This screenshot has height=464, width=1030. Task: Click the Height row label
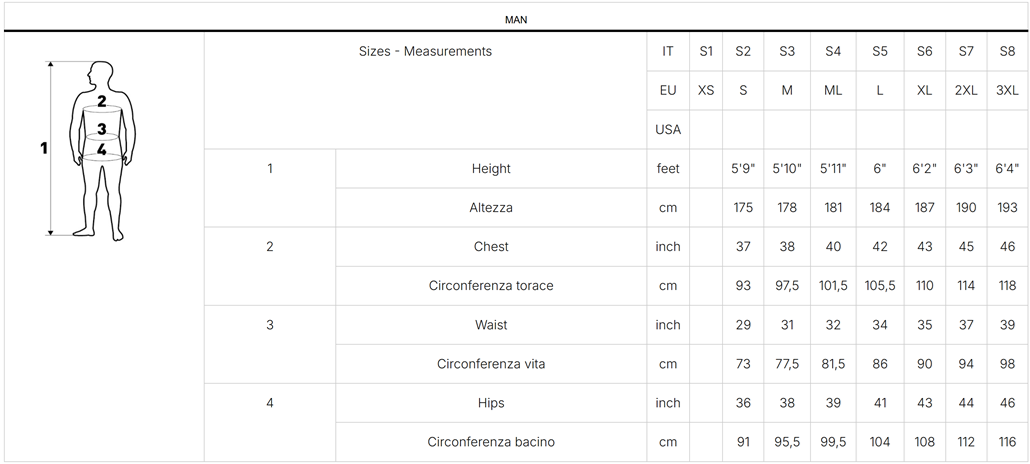tap(491, 169)
